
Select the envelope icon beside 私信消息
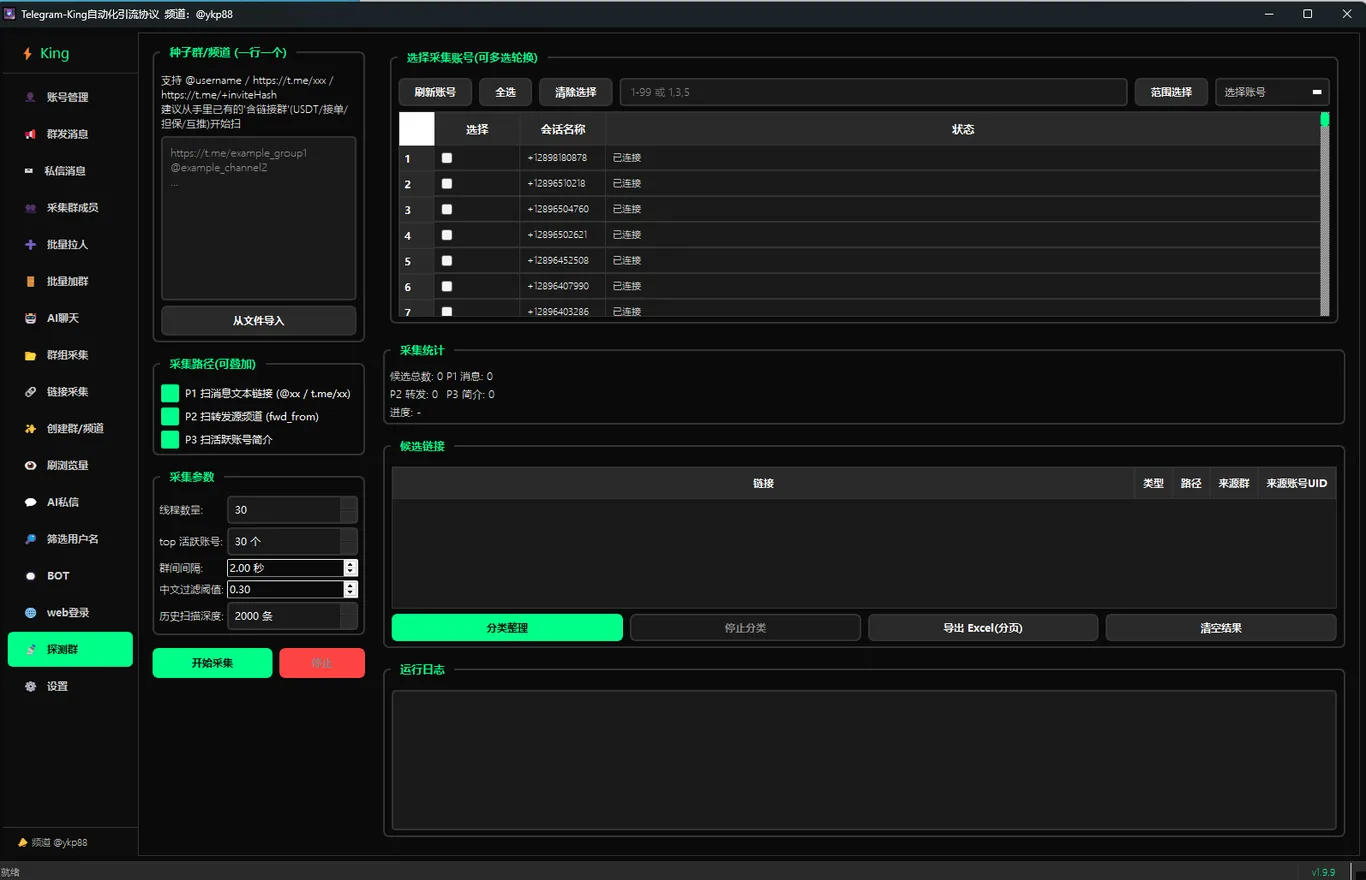pos(29,171)
